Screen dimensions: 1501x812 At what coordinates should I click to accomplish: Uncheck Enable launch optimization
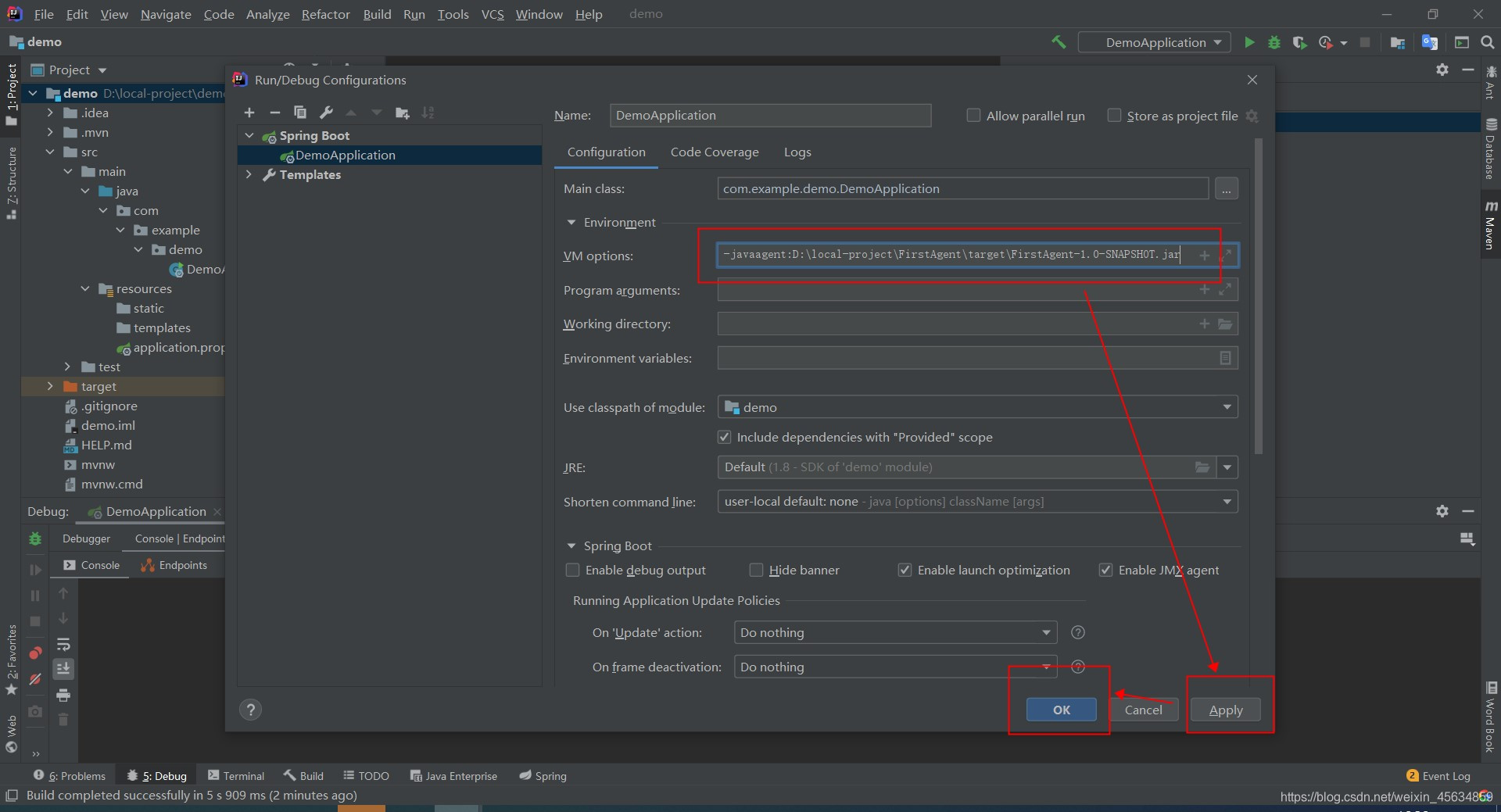pos(905,570)
